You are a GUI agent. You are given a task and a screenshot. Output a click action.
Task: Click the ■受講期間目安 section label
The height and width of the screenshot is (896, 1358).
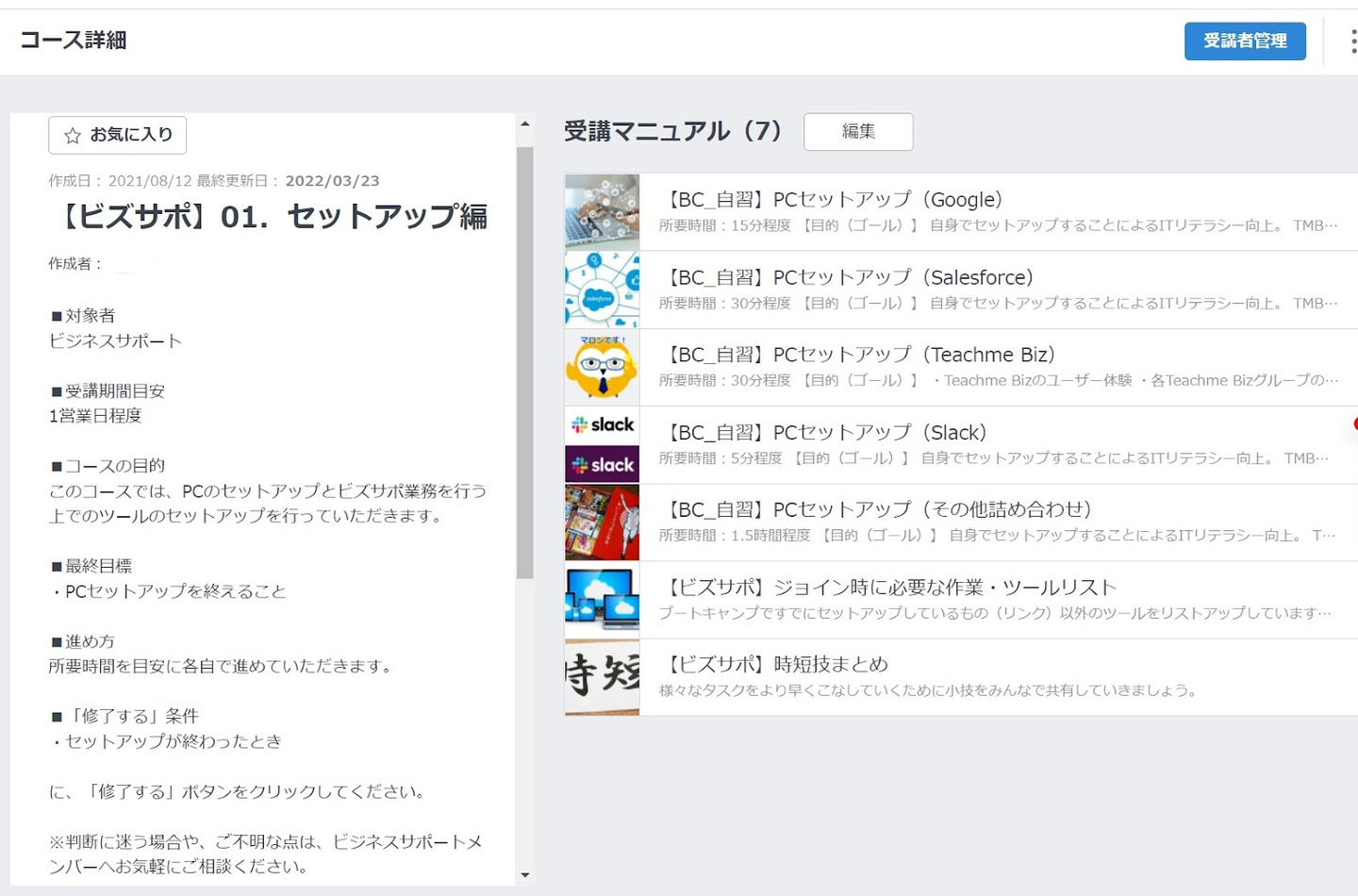tap(108, 391)
